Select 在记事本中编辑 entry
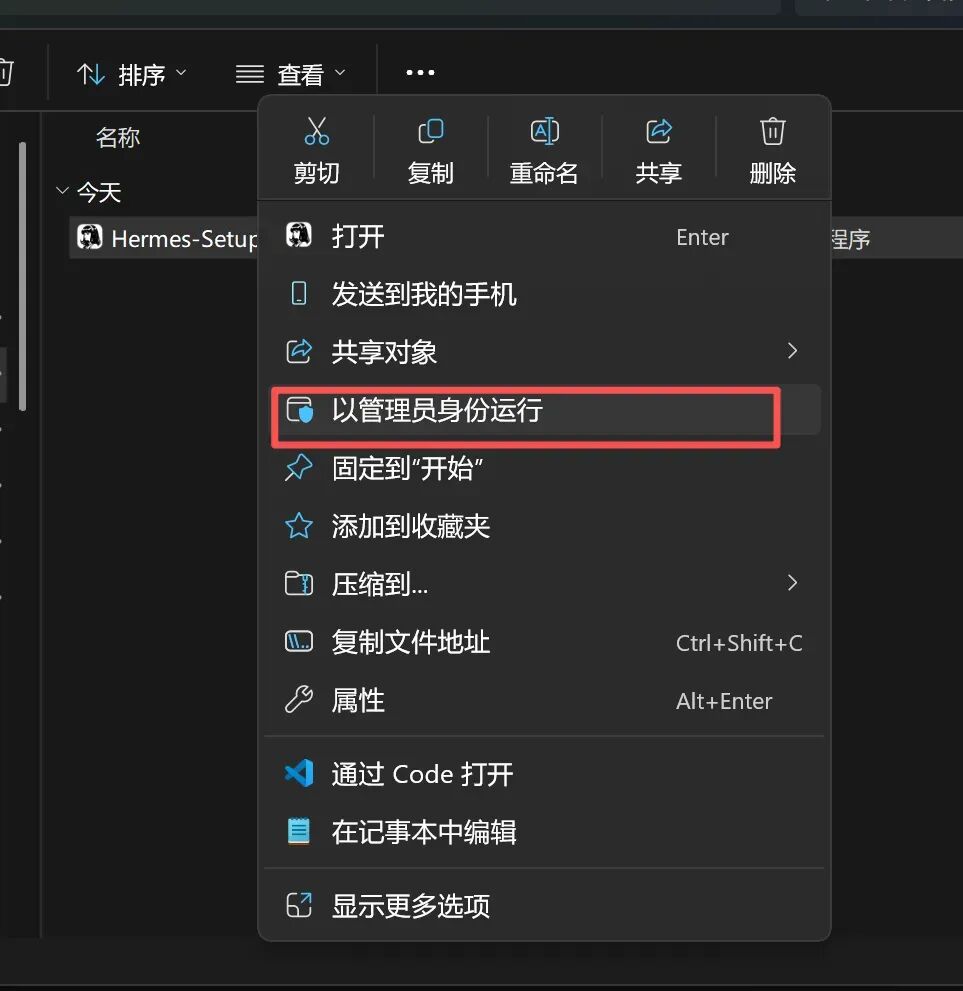This screenshot has width=963, height=991. coord(545,832)
